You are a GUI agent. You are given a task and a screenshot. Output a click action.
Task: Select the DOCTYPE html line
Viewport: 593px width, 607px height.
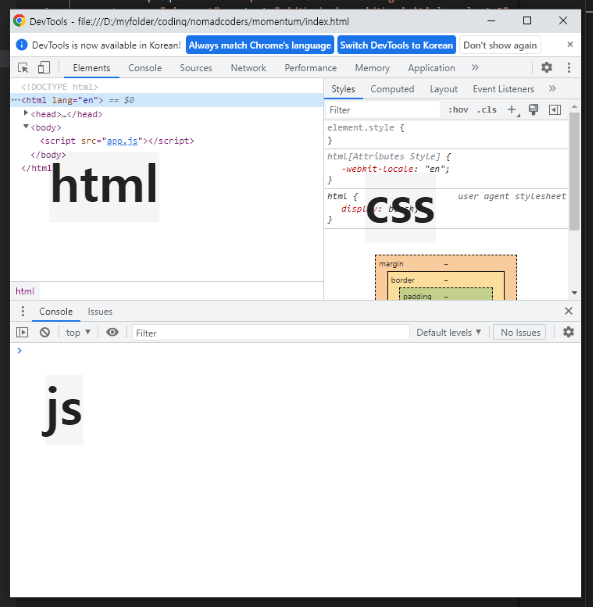[60, 87]
